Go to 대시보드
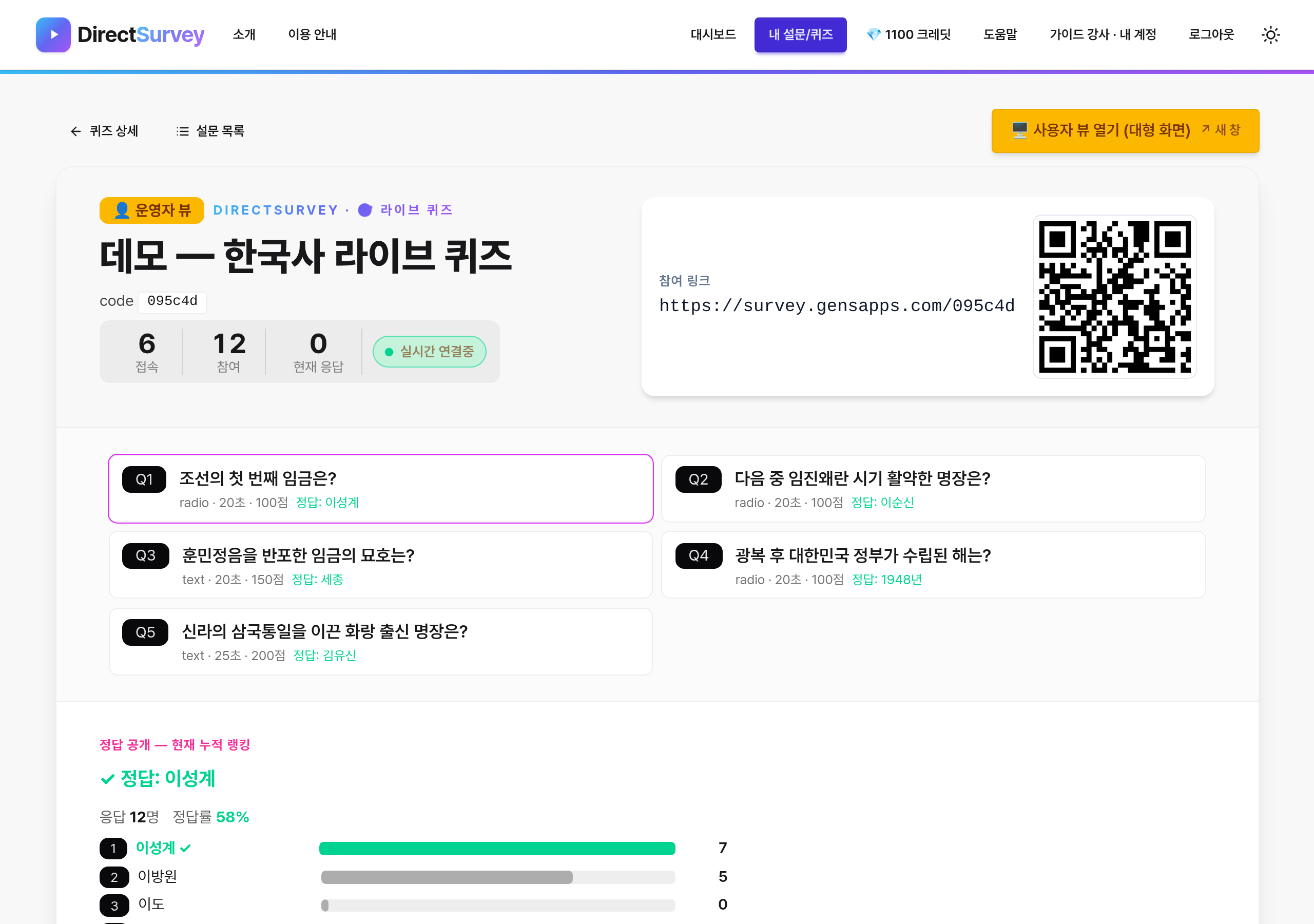The height and width of the screenshot is (924, 1314). click(x=713, y=34)
